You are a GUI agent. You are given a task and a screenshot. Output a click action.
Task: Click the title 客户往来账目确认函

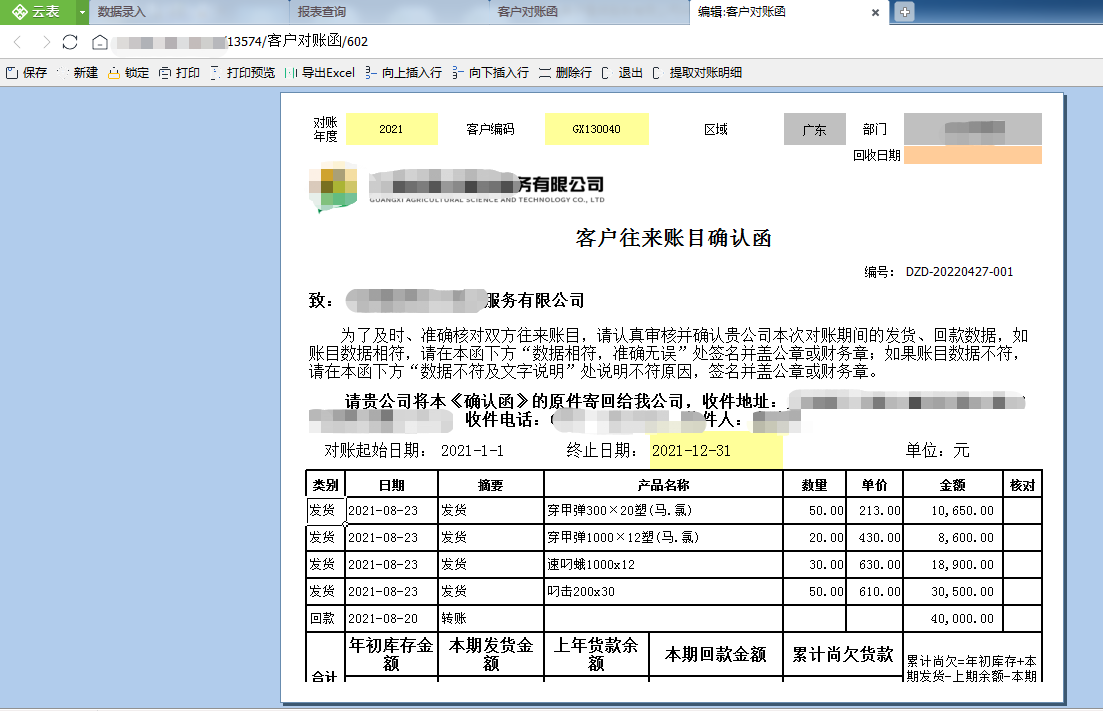click(673, 238)
